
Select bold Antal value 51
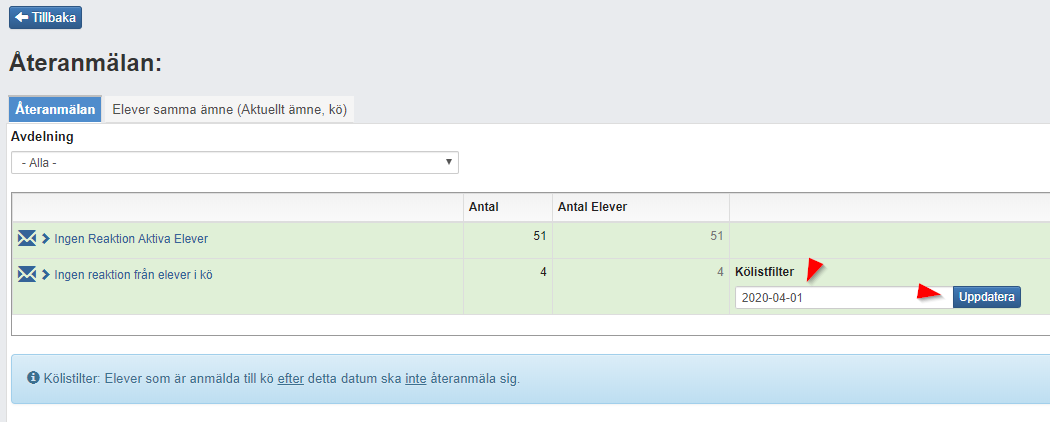tap(540, 236)
